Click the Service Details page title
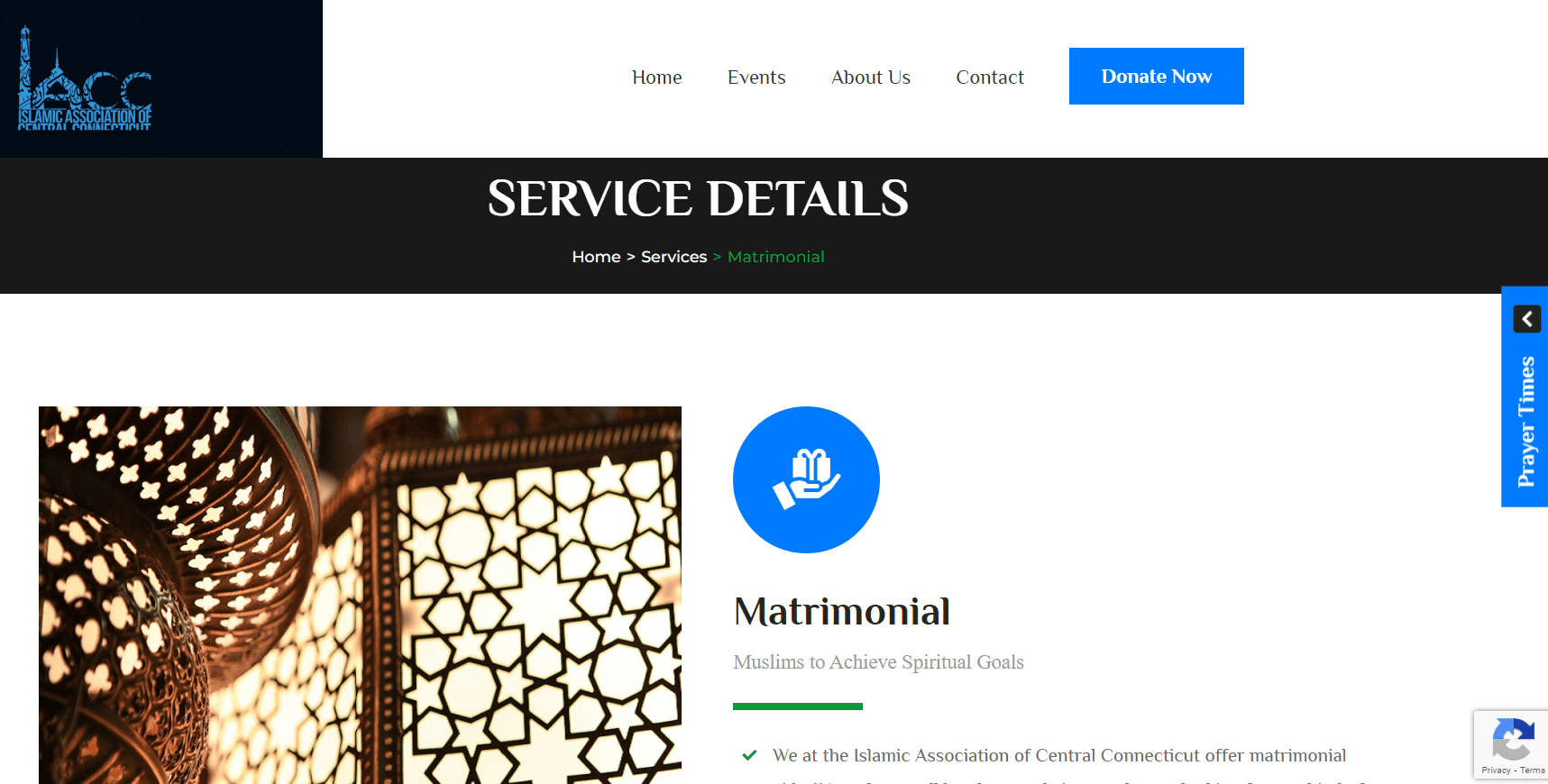Viewport: 1548px width, 784px height. pyautogui.click(x=698, y=198)
